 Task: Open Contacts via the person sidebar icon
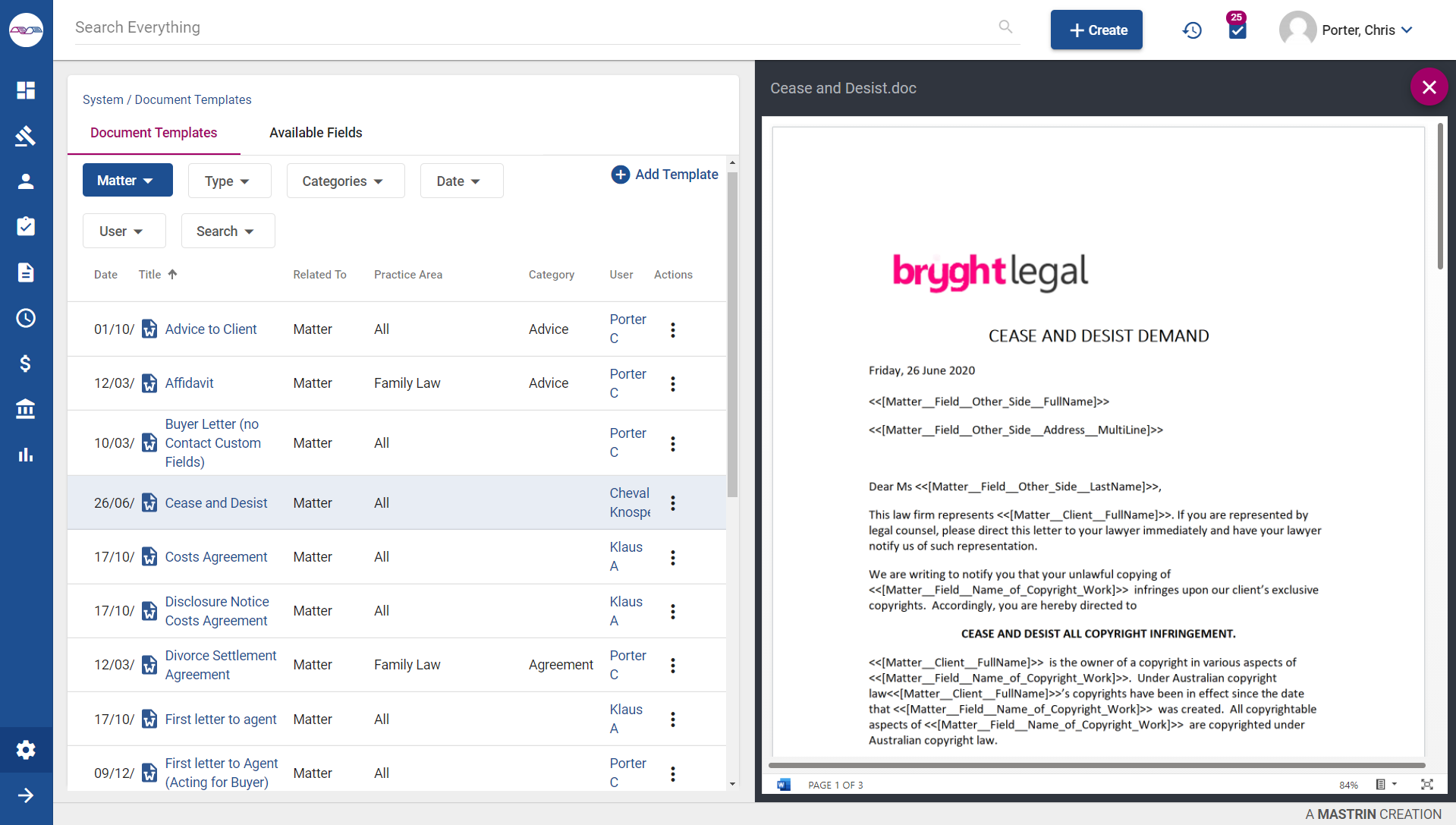26,181
